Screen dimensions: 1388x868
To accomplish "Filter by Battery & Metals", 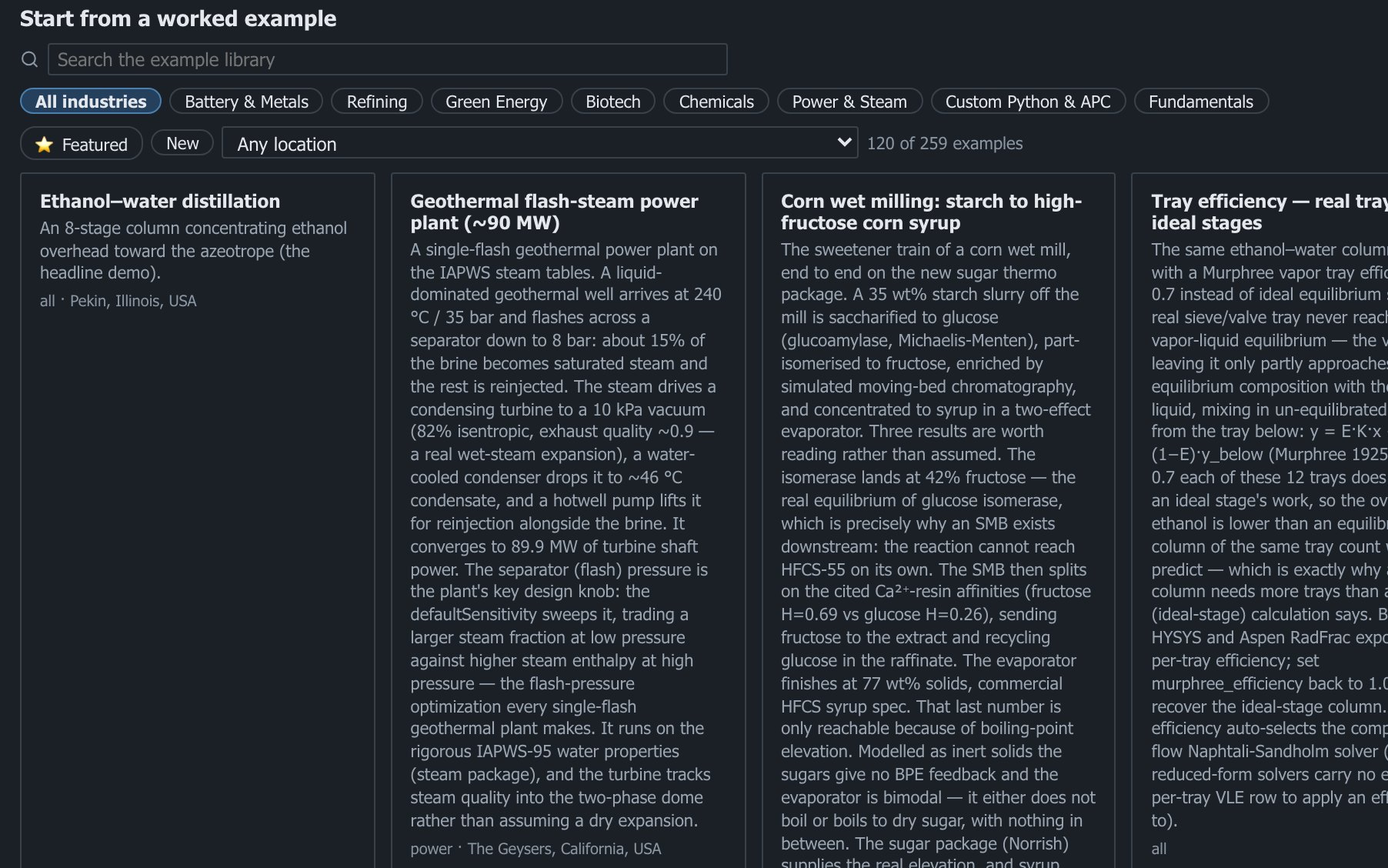I will pyautogui.click(x=246, y=102).
